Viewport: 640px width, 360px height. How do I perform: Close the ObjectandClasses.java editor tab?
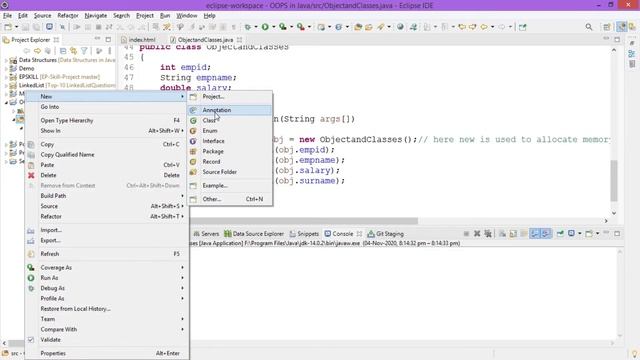pyautogui.click(x=240, y=40)
